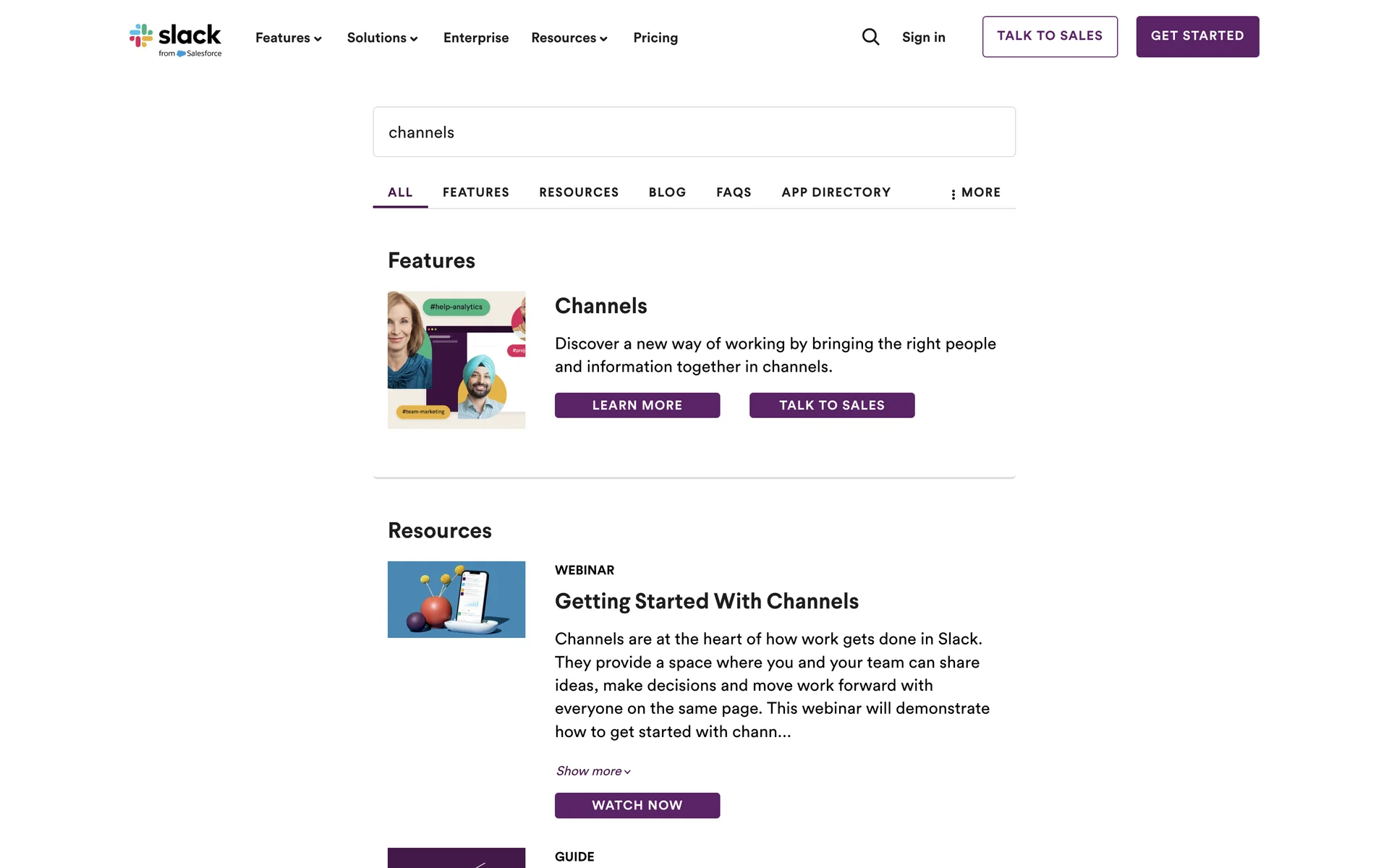This screenshot has width=1389, height=868.
Task: Select the Blog results tab
Action: [x=667, y=192]
